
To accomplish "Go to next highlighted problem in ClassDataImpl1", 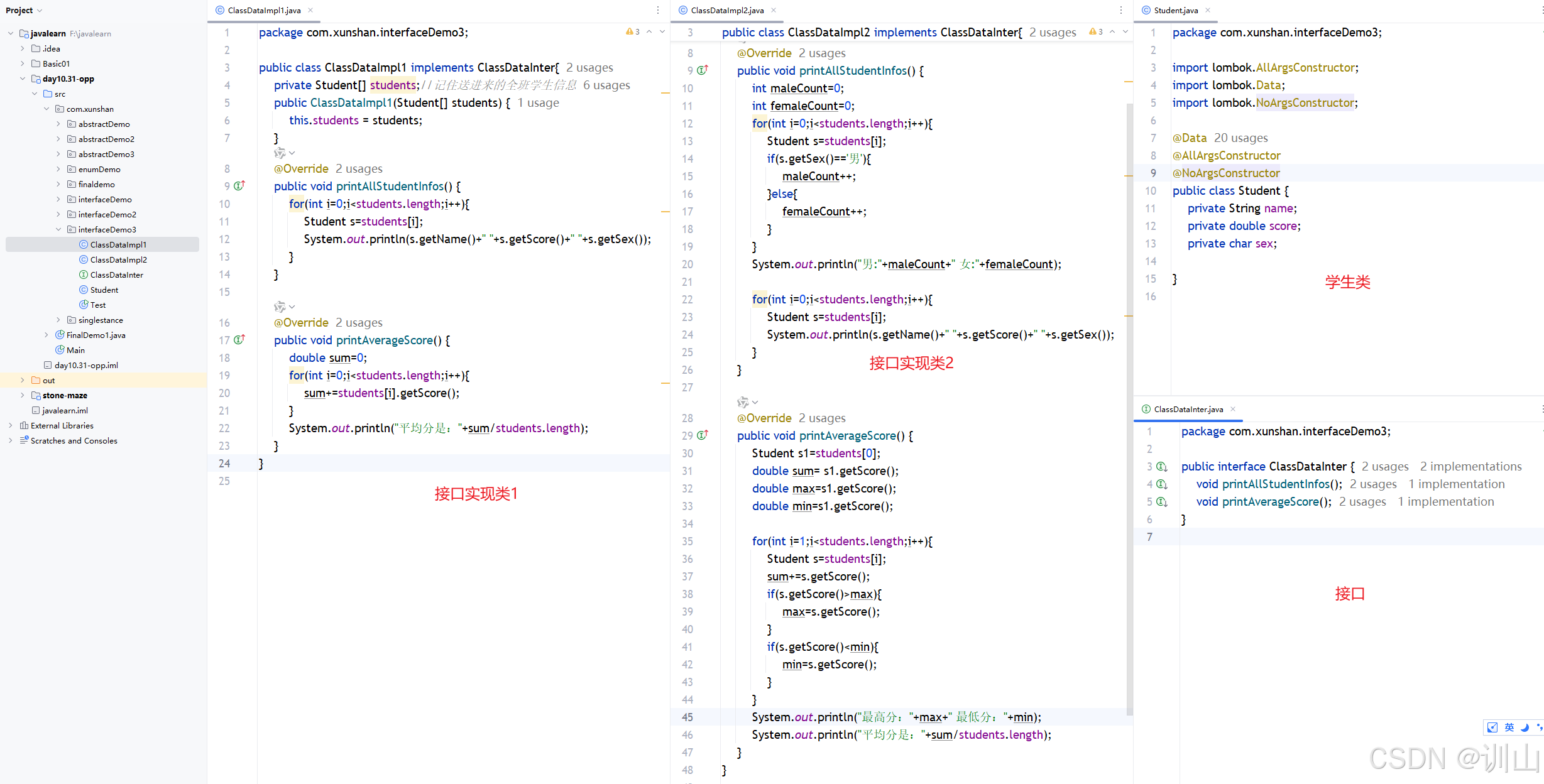I will [662, 32].
